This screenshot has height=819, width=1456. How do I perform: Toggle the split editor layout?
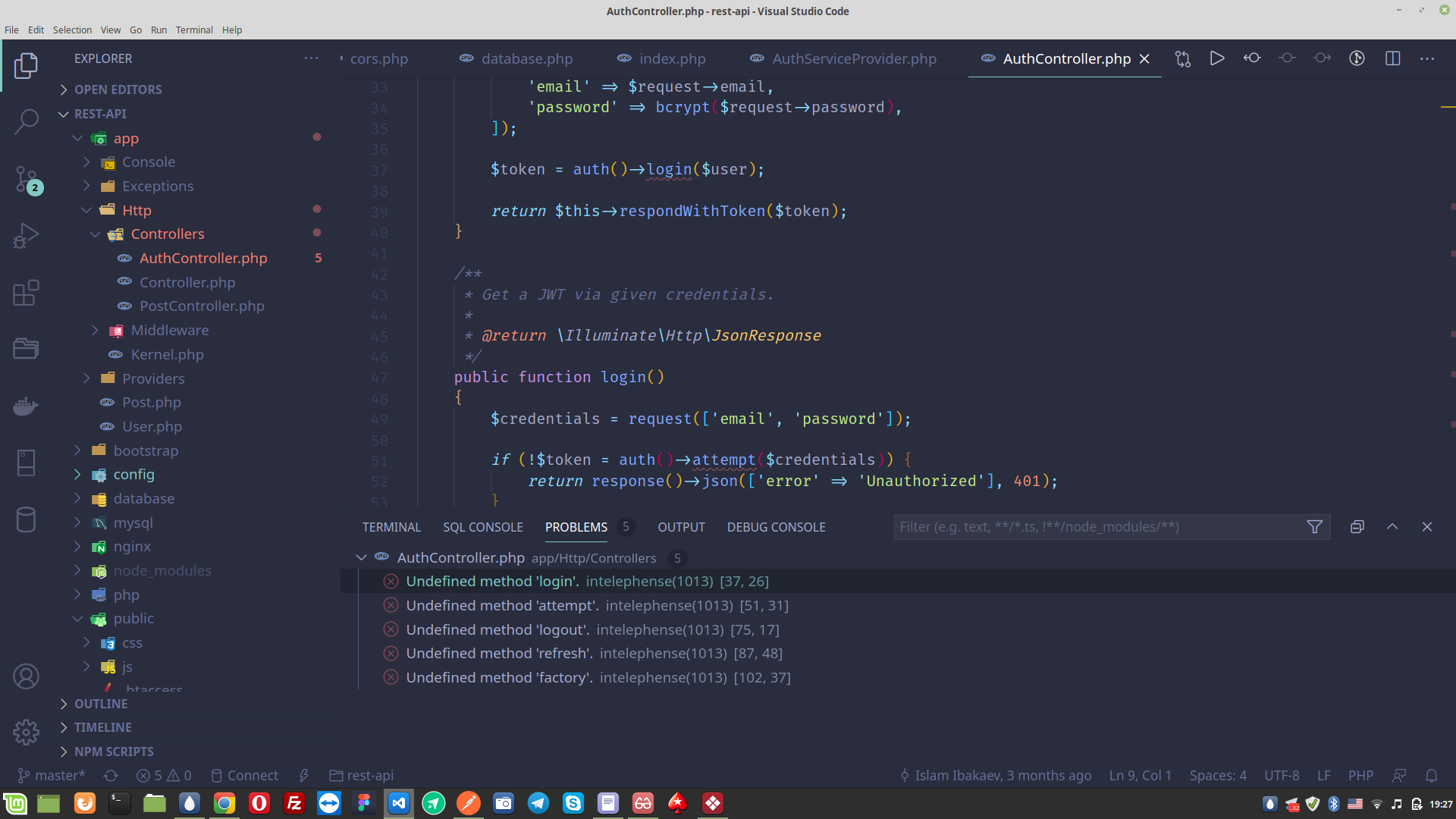1392,58
